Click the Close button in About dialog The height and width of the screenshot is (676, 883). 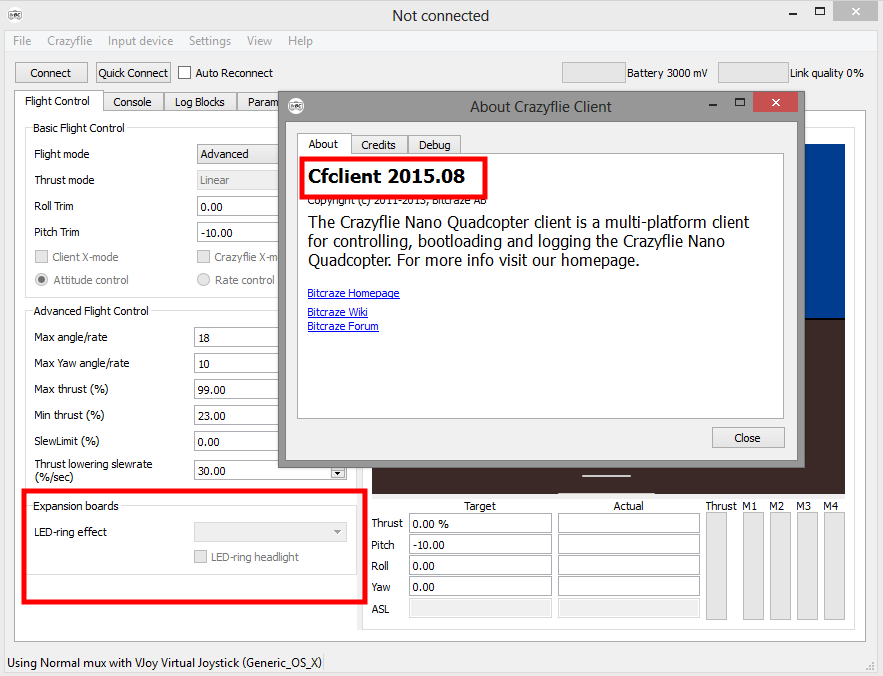point(747,438)
